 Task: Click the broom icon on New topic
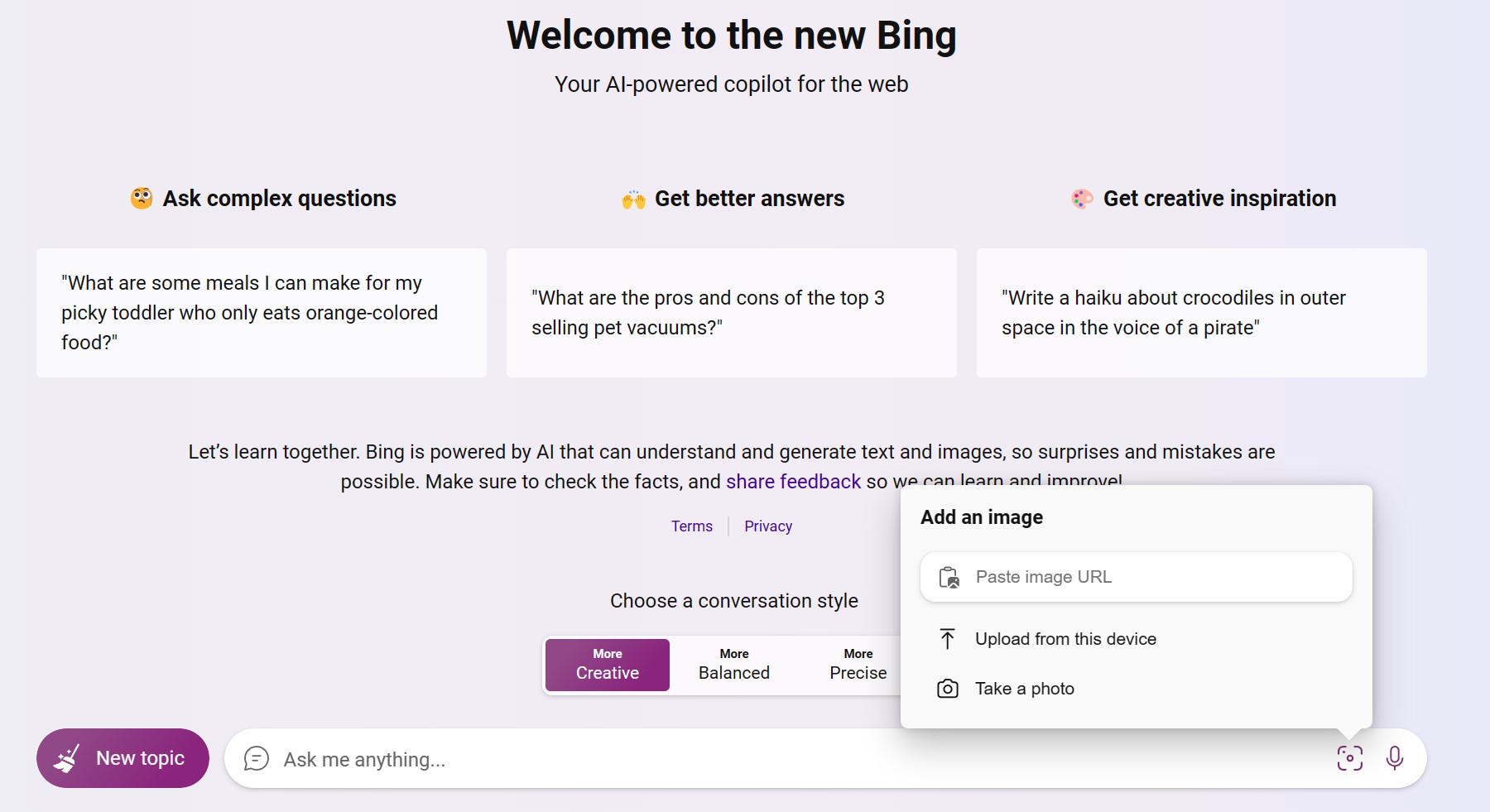(x=67, y=758)
